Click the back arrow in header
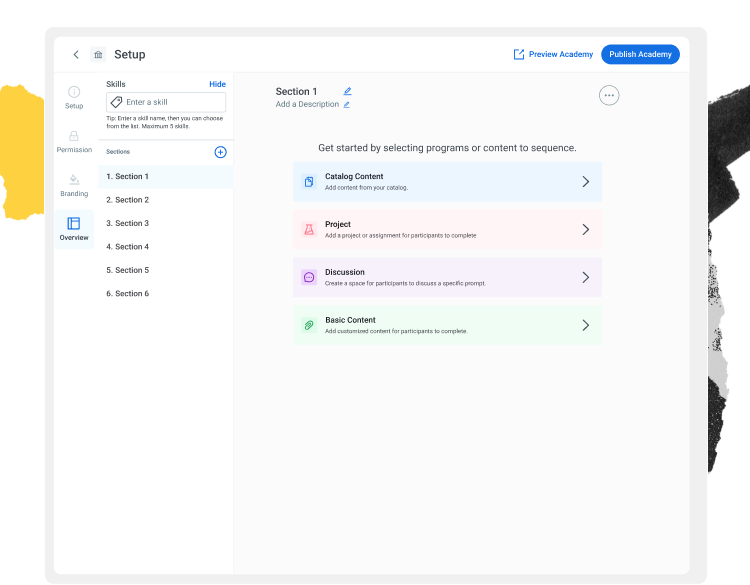 point(76,55)
